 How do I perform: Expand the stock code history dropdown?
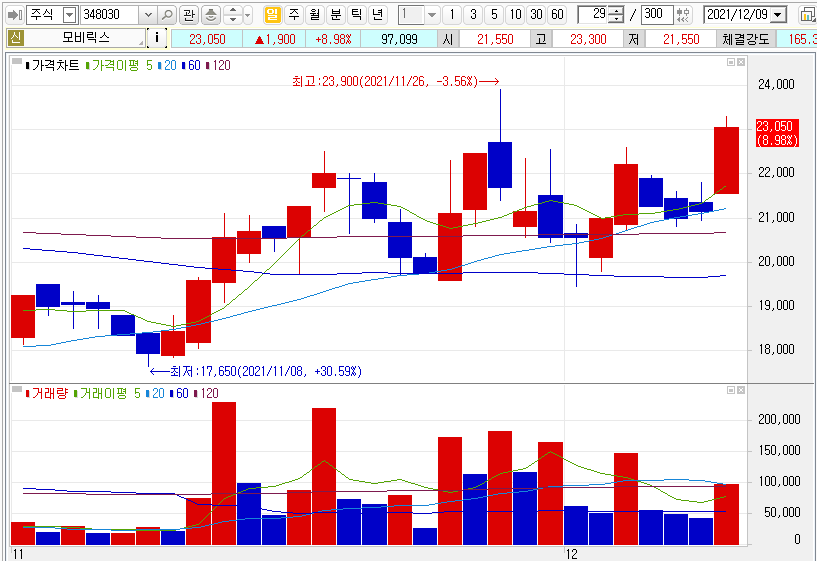click(x=148, y=15)
